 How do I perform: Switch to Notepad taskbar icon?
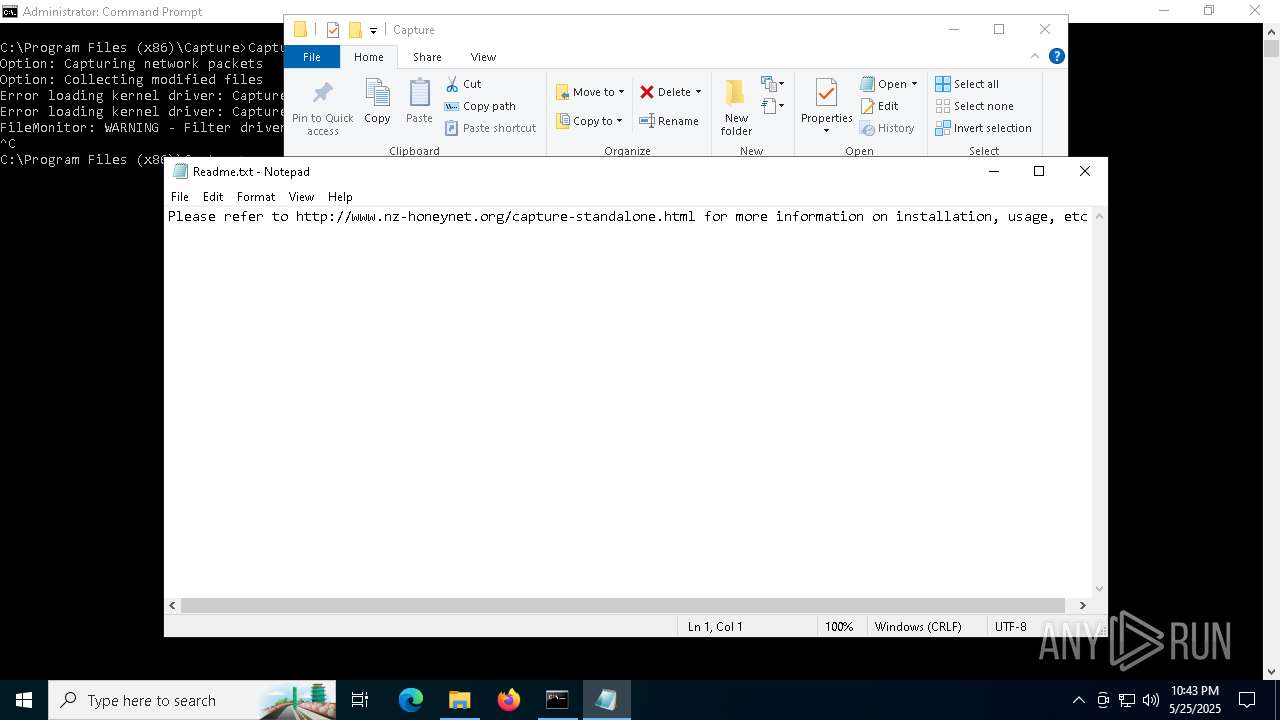coord(606,700)
